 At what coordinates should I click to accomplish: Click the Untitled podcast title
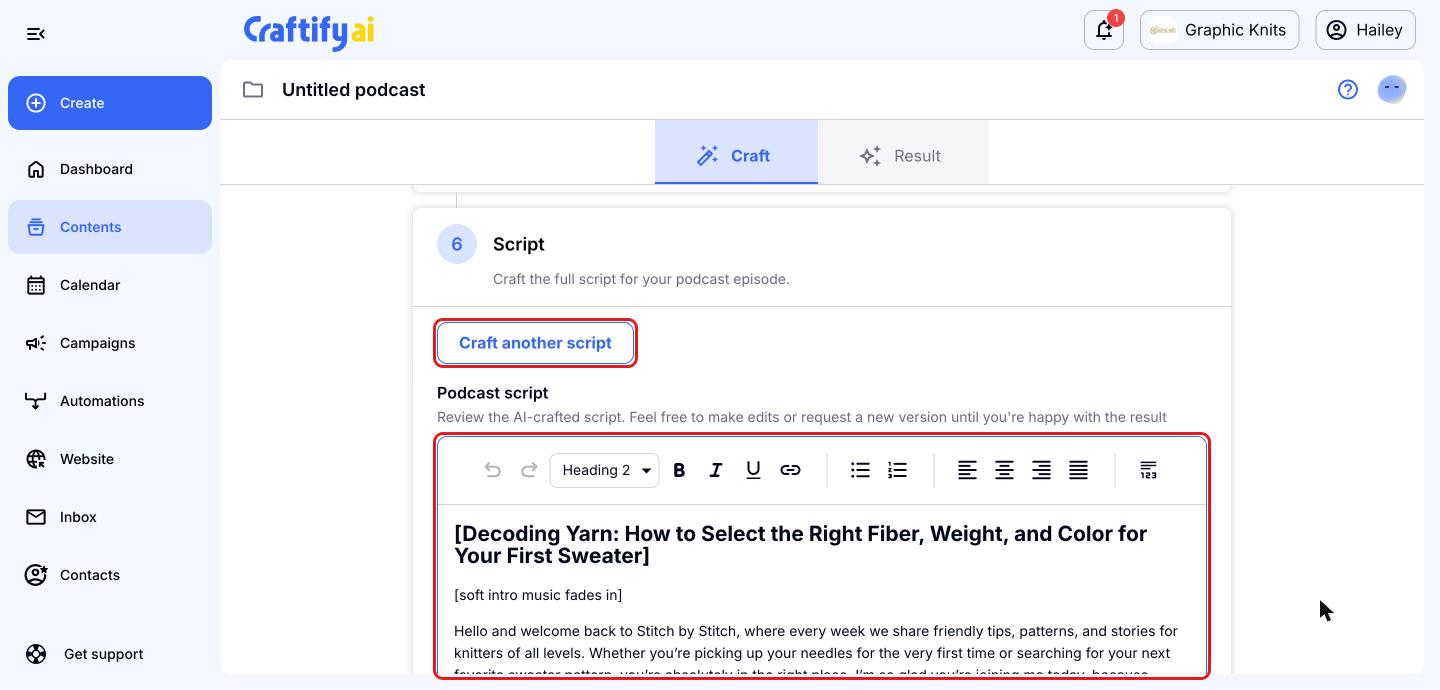(353, 90)
